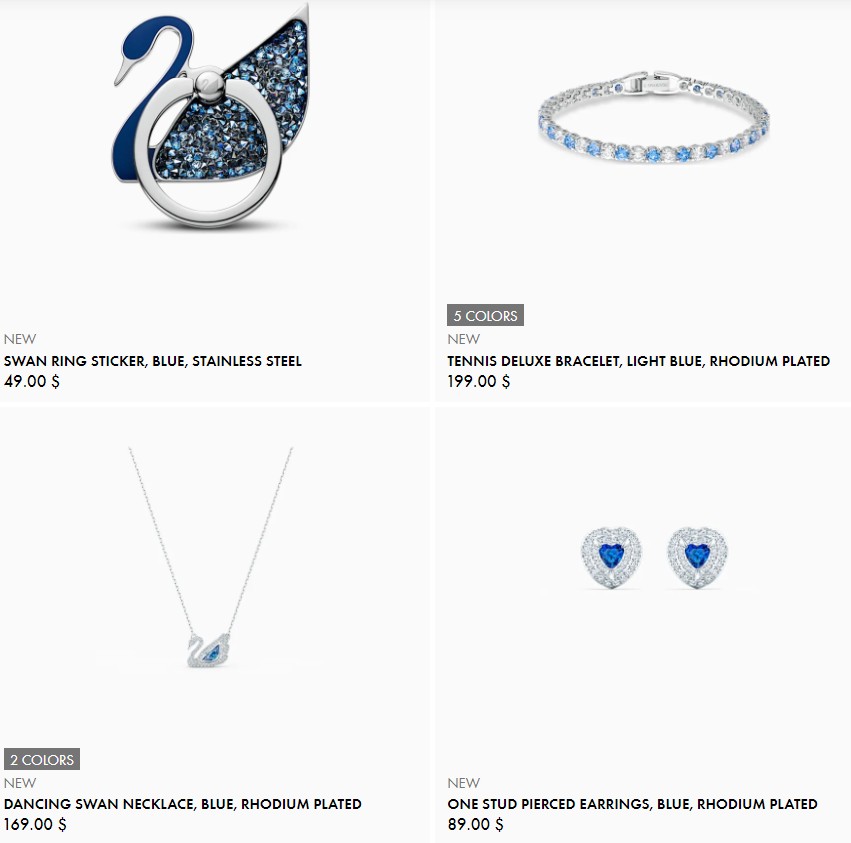Open the Swan Ring Sticker product image
This screenshot has width=851, height=843.
[x=212, y=115]
